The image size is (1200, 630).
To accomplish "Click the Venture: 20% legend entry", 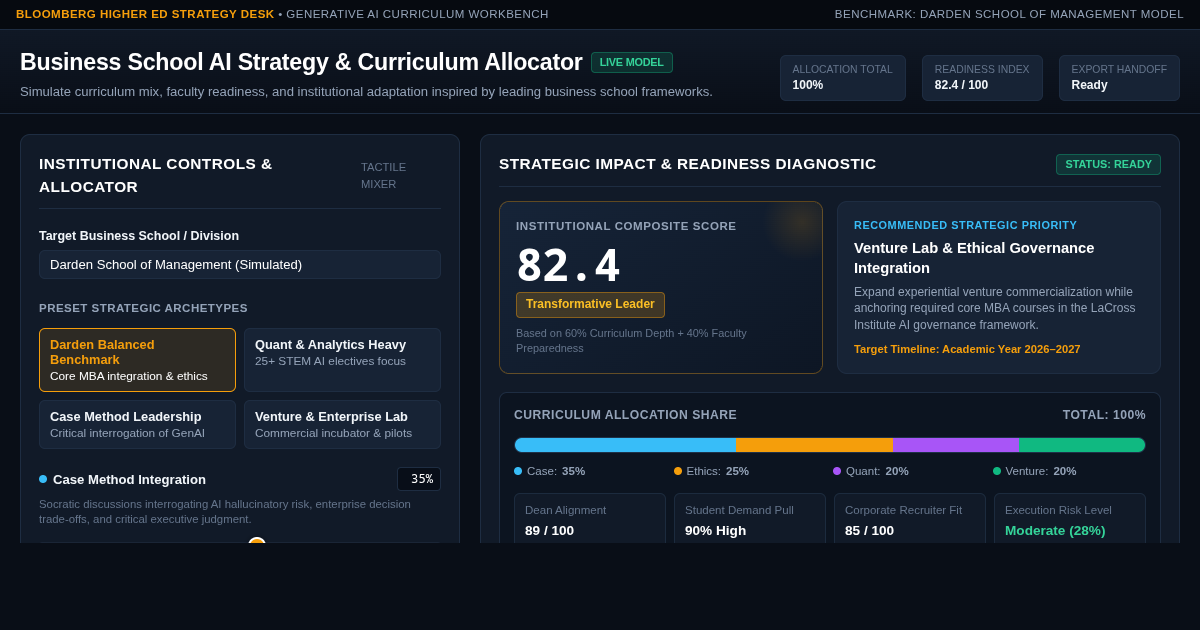I will 1035,471.
